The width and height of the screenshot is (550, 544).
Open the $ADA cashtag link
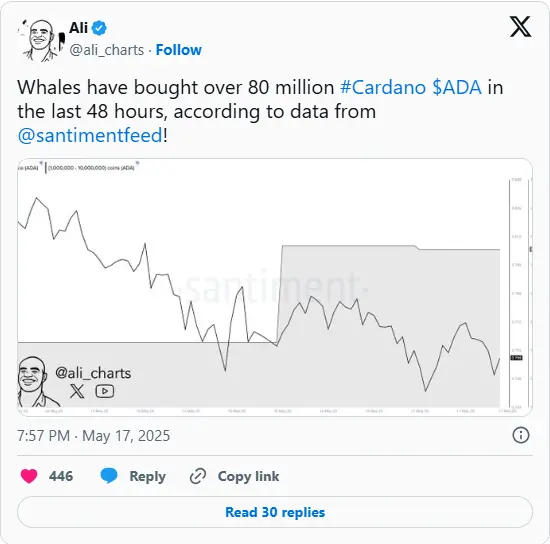pos(457,87)
